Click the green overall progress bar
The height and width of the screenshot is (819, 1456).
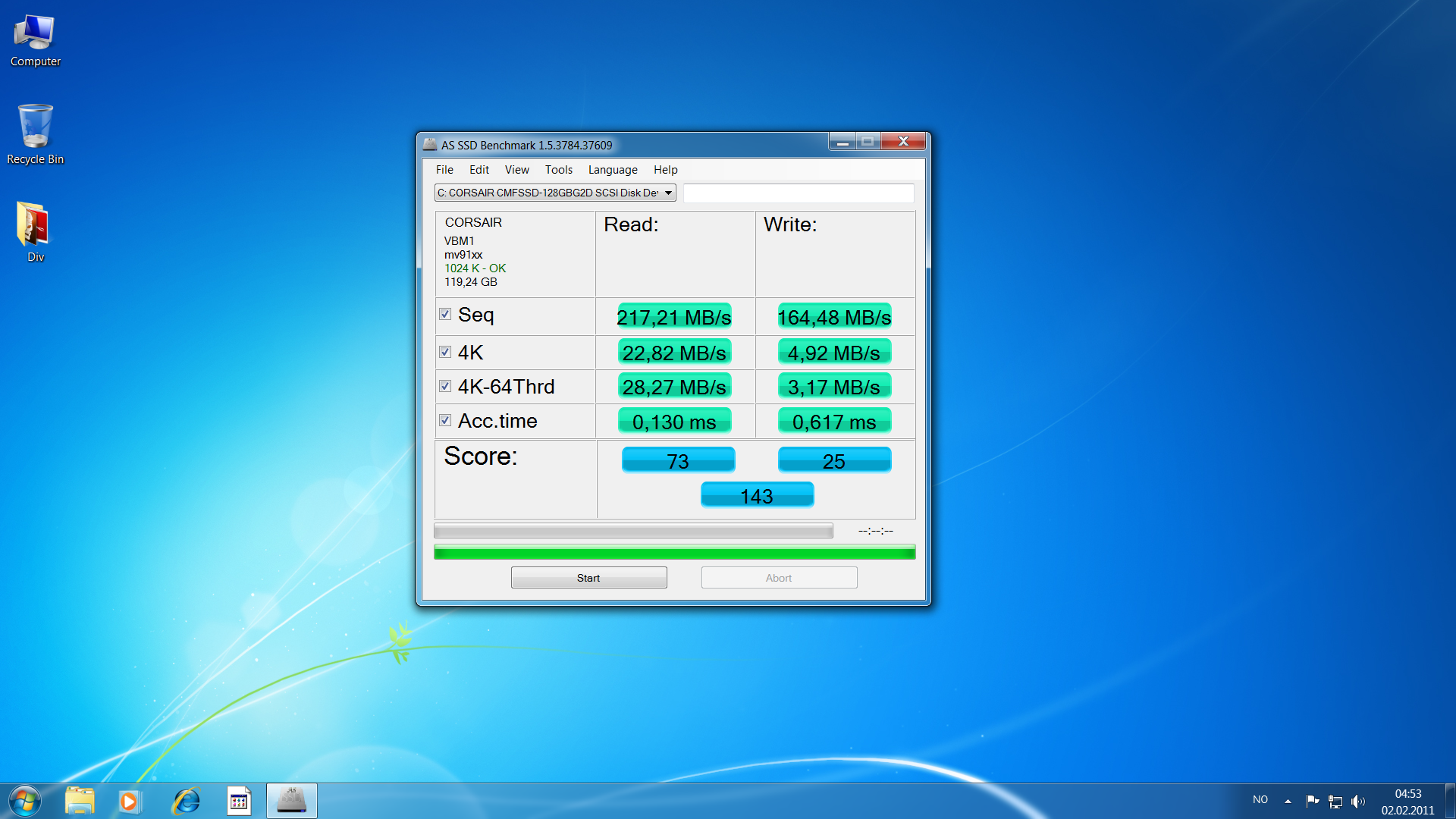click(x=675, y=552)
